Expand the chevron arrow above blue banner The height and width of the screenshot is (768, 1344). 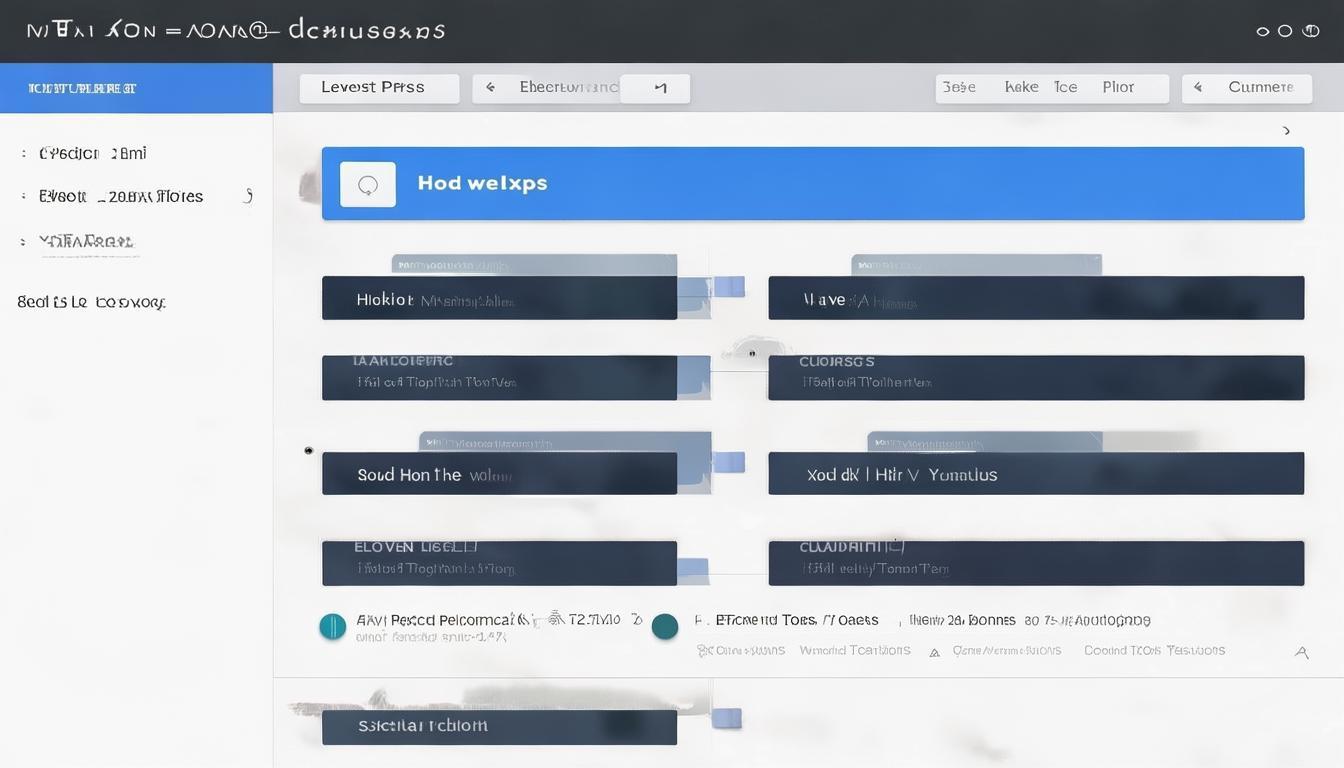pyautogui.click(x=1286, y=131)
